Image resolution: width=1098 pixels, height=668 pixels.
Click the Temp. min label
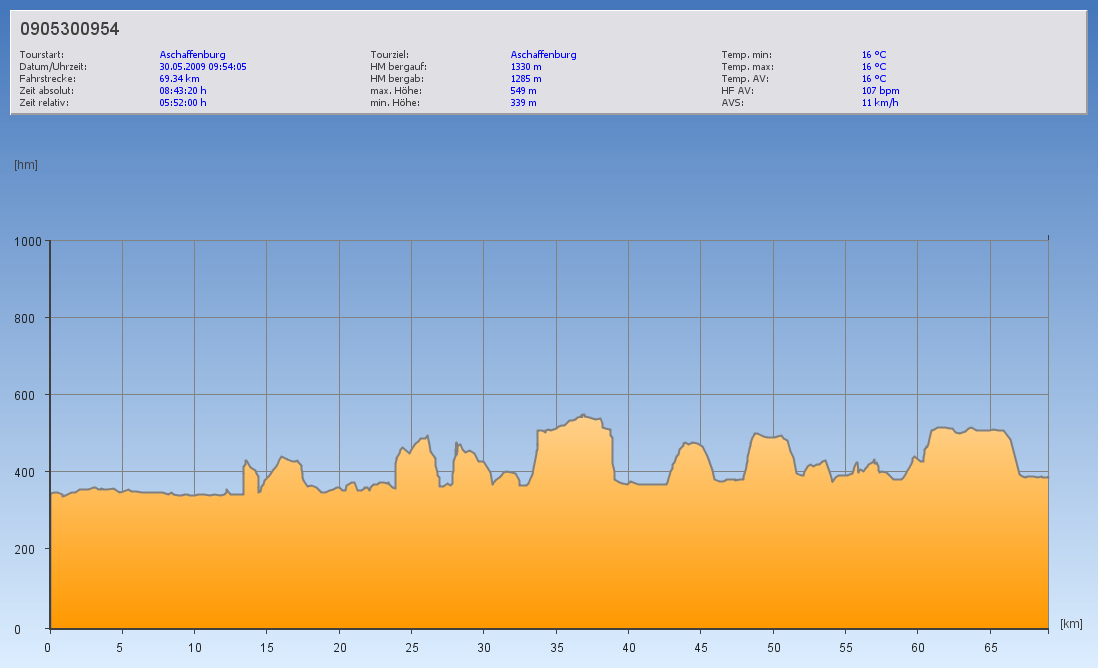point(746,55)
